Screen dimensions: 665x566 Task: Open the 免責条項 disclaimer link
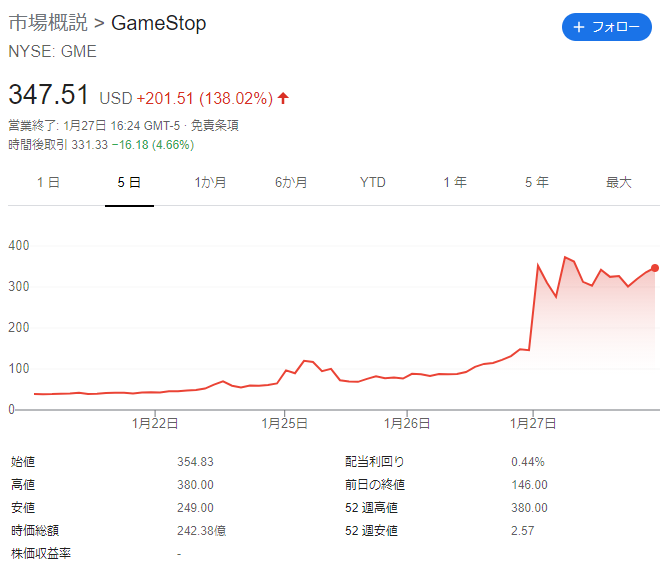point(215,125)
